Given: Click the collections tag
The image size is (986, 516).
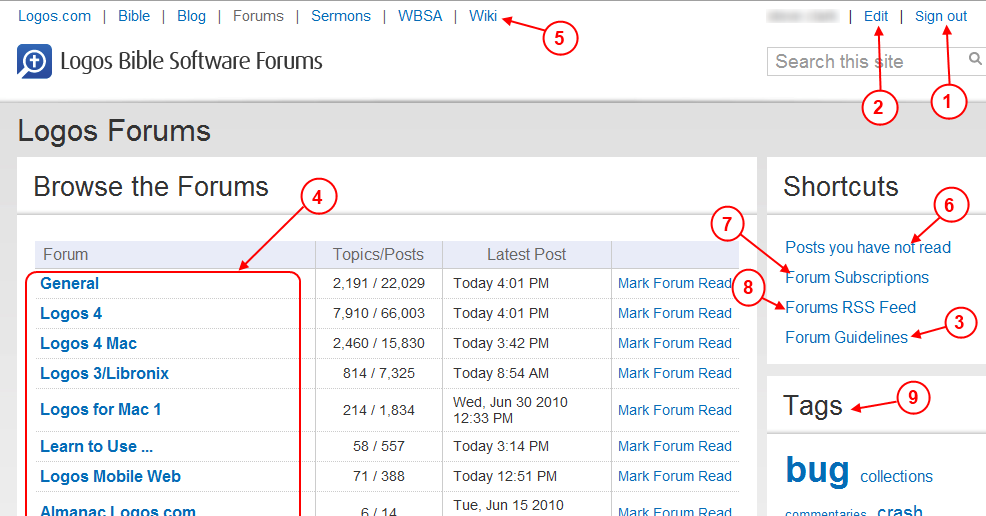Looking at the screenshot, I should pyautogui.click(x=896, y=477).
